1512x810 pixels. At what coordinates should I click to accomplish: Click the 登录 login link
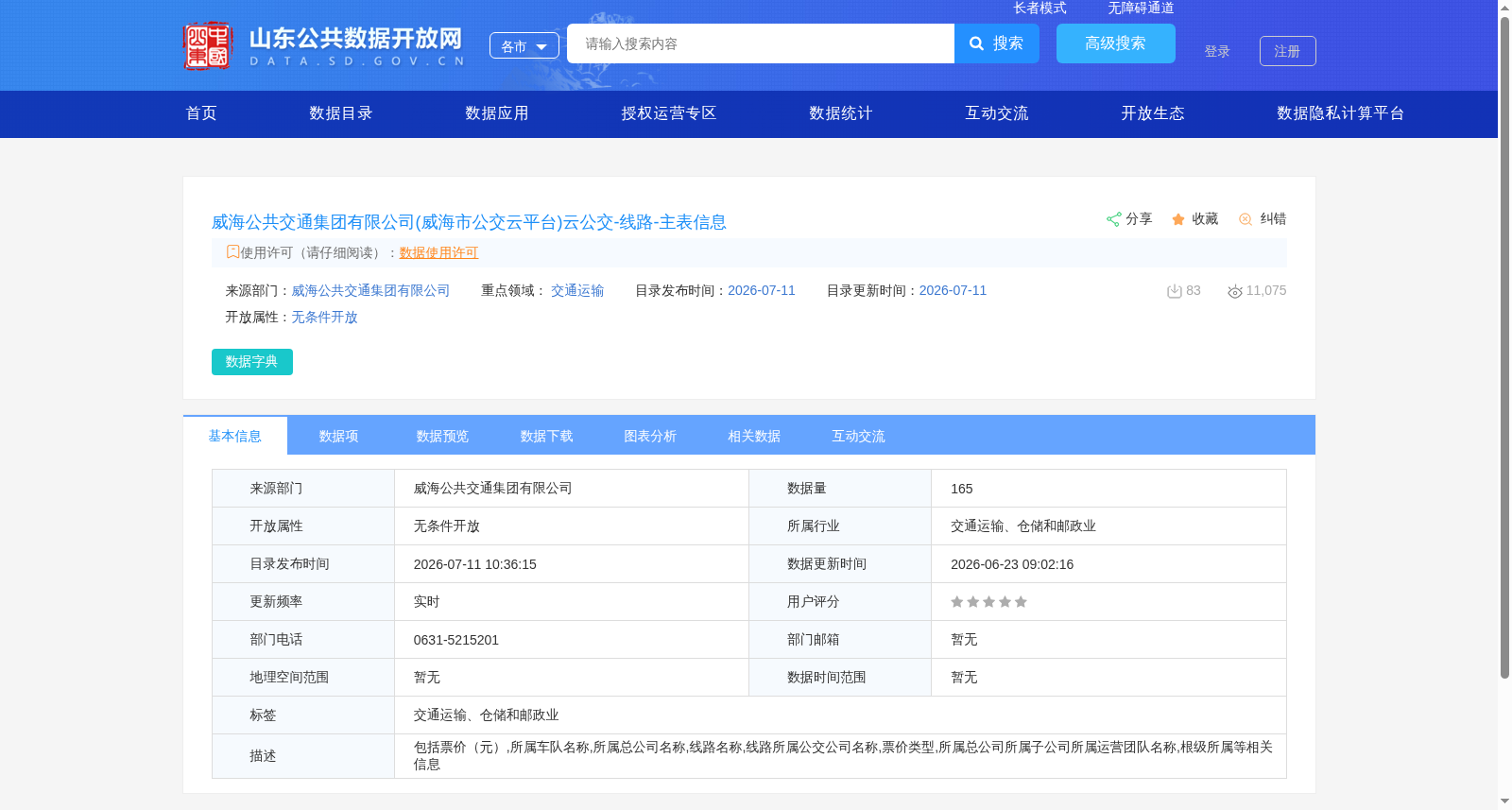(x=1217, y=51)
